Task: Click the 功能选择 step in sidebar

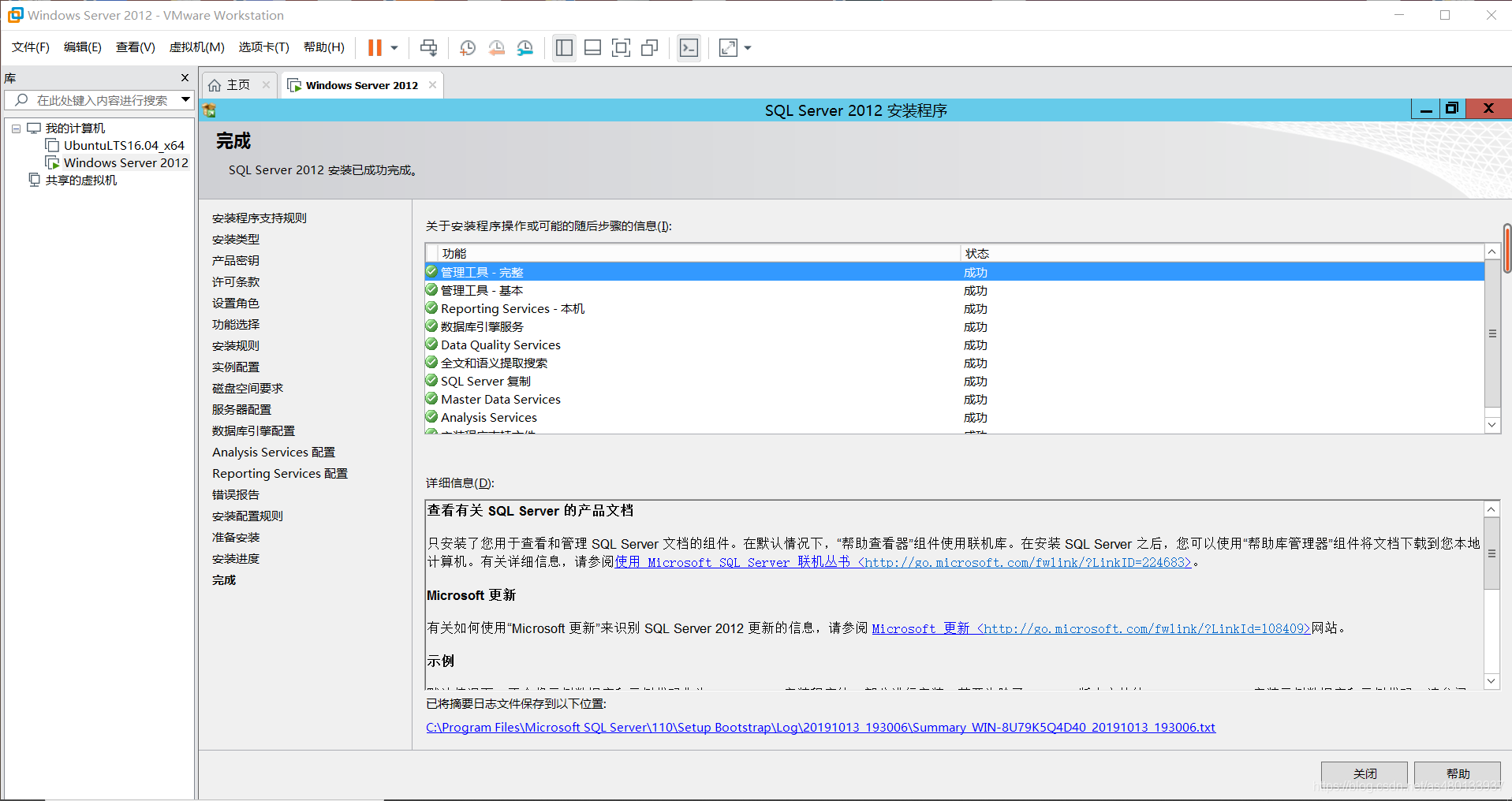Action: tap(236, 325)
